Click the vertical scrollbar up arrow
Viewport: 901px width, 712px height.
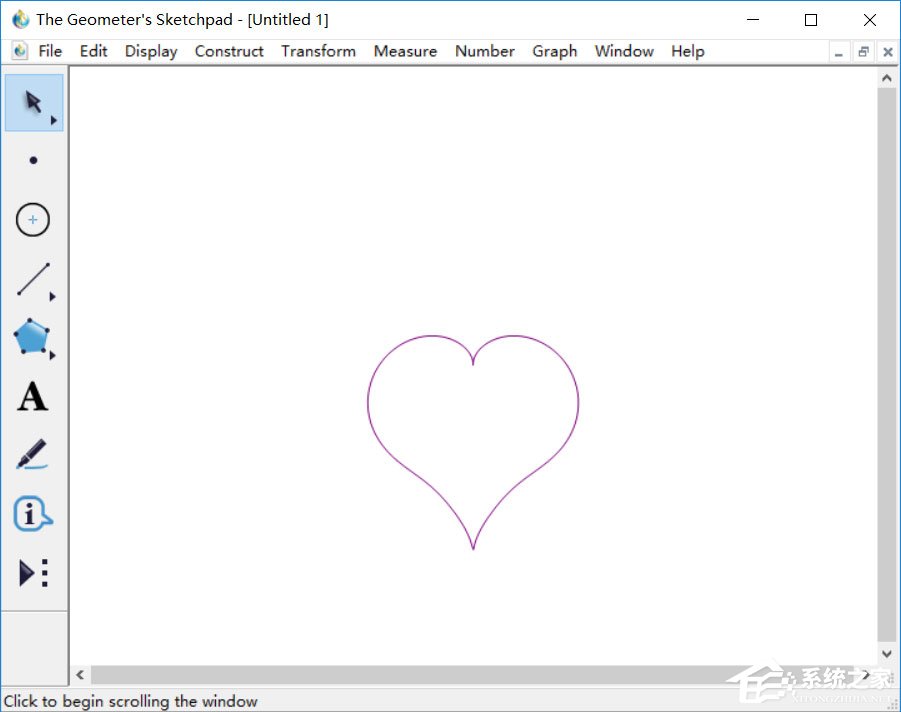click(x=887, y=77)
